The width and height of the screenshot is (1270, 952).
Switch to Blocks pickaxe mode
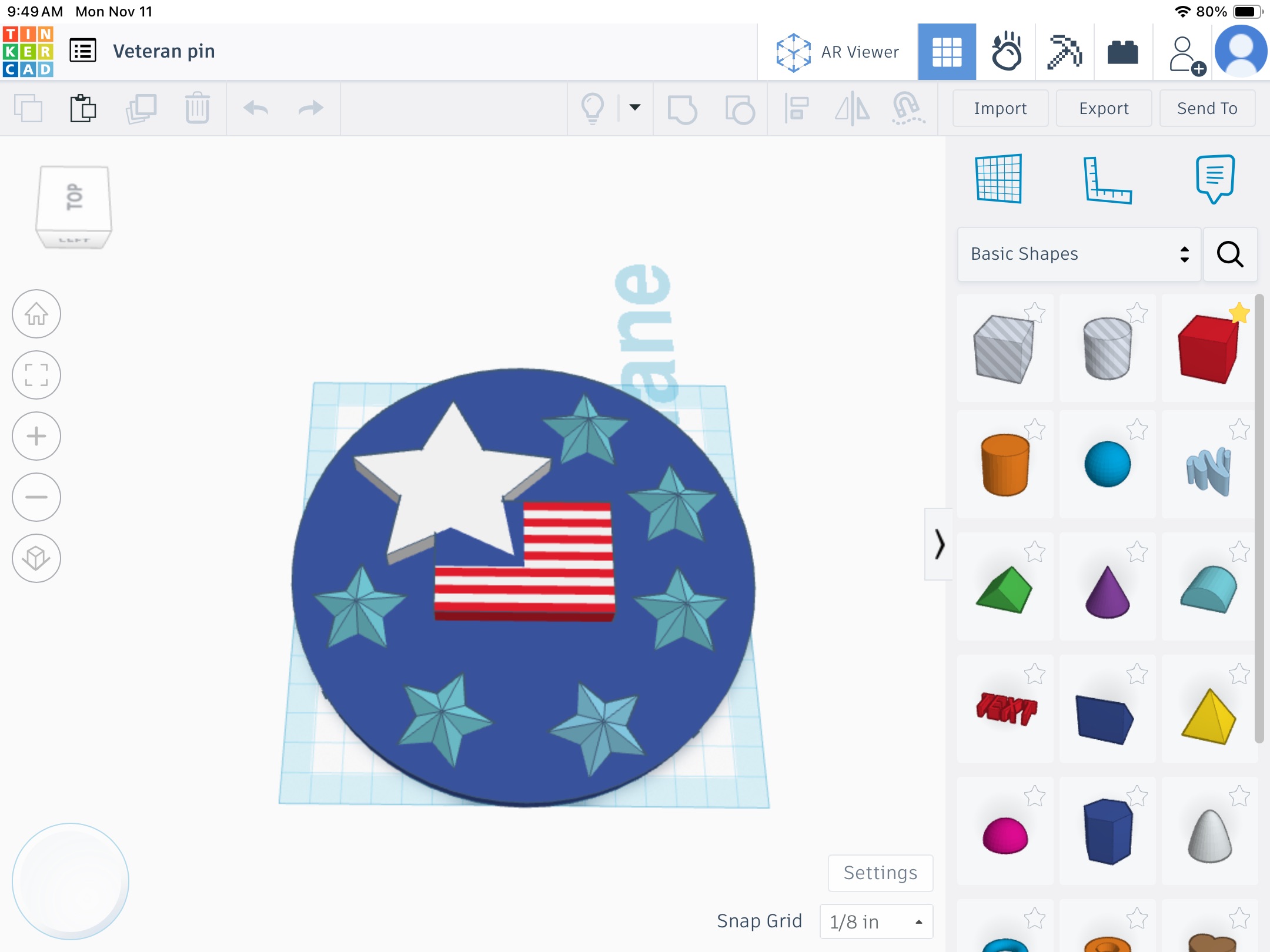point(1064,52)
